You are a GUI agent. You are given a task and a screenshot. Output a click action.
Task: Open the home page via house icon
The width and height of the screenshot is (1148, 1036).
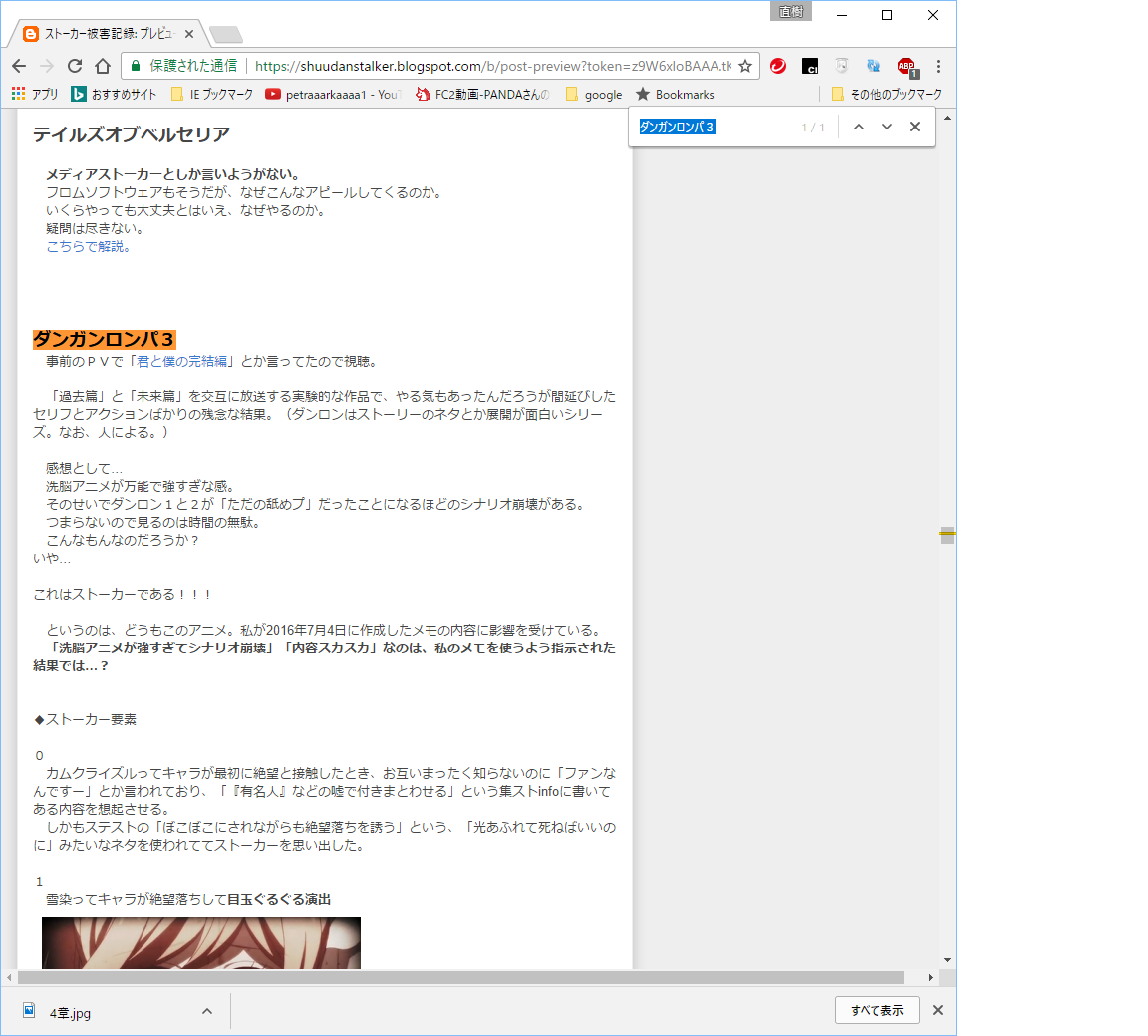(103, 66)
